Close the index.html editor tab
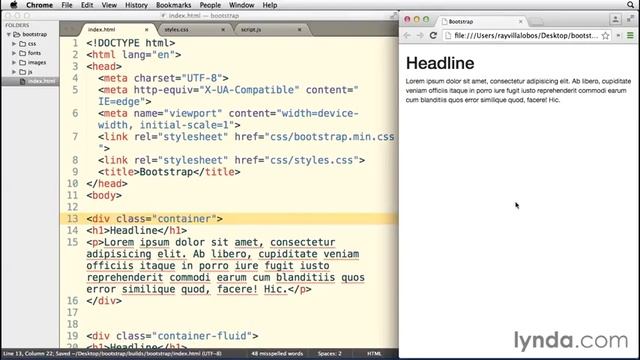 click(x=147, y=29)
